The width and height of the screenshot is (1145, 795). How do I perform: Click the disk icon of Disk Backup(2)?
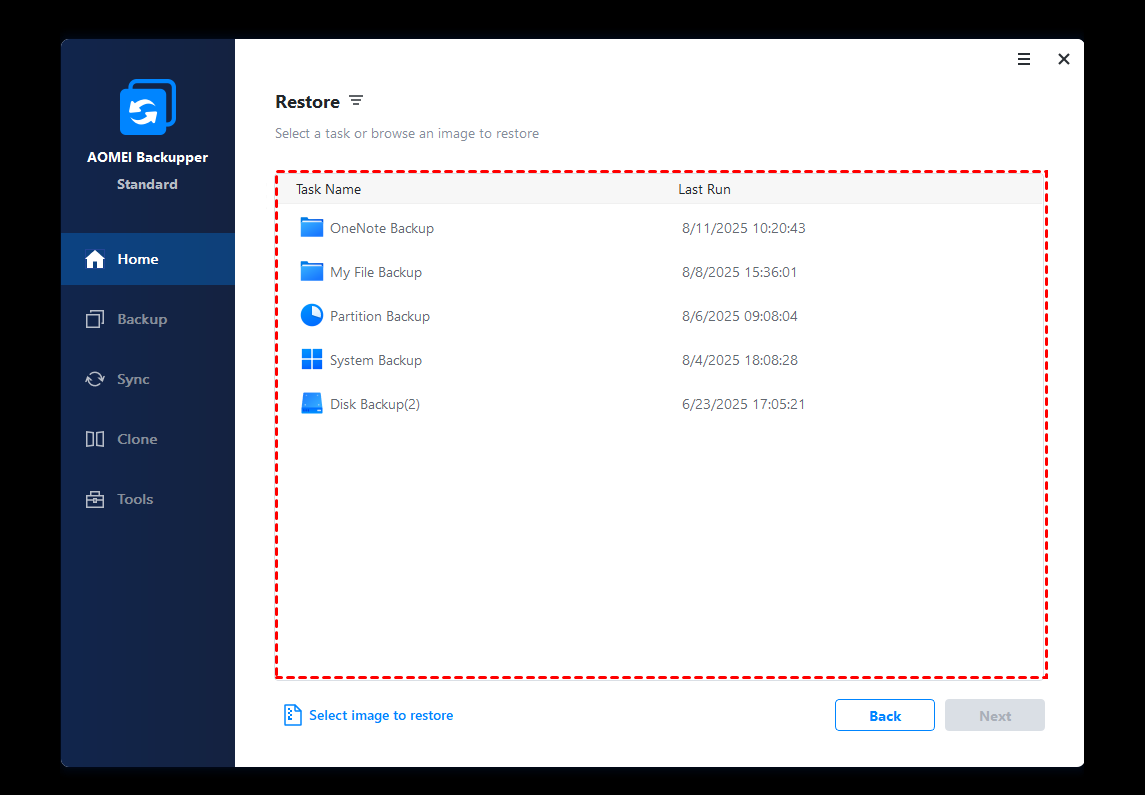pos(312,404)
